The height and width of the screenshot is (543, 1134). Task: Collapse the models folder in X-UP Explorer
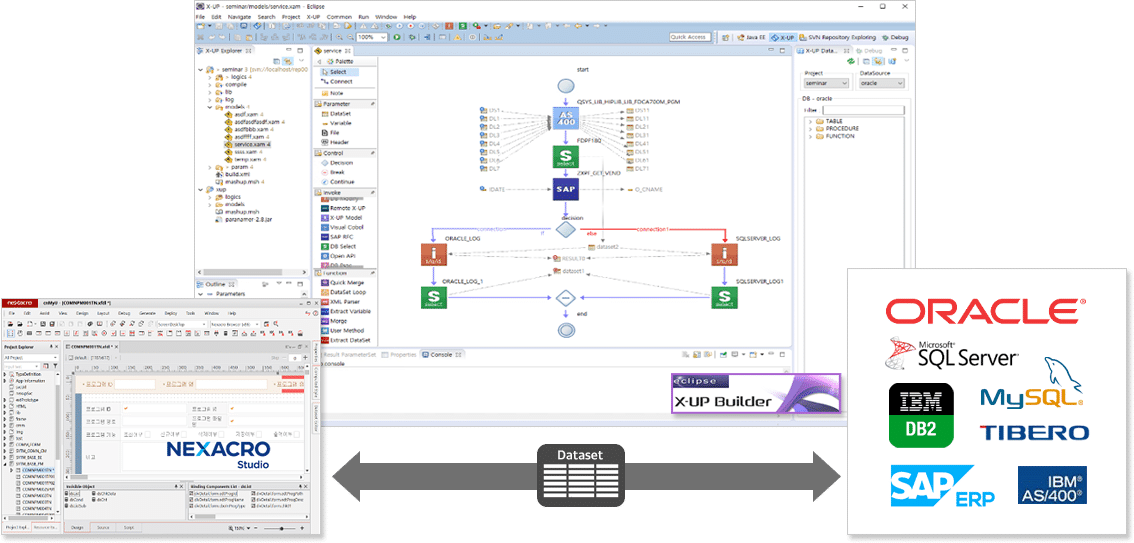[x=210, y=107]
